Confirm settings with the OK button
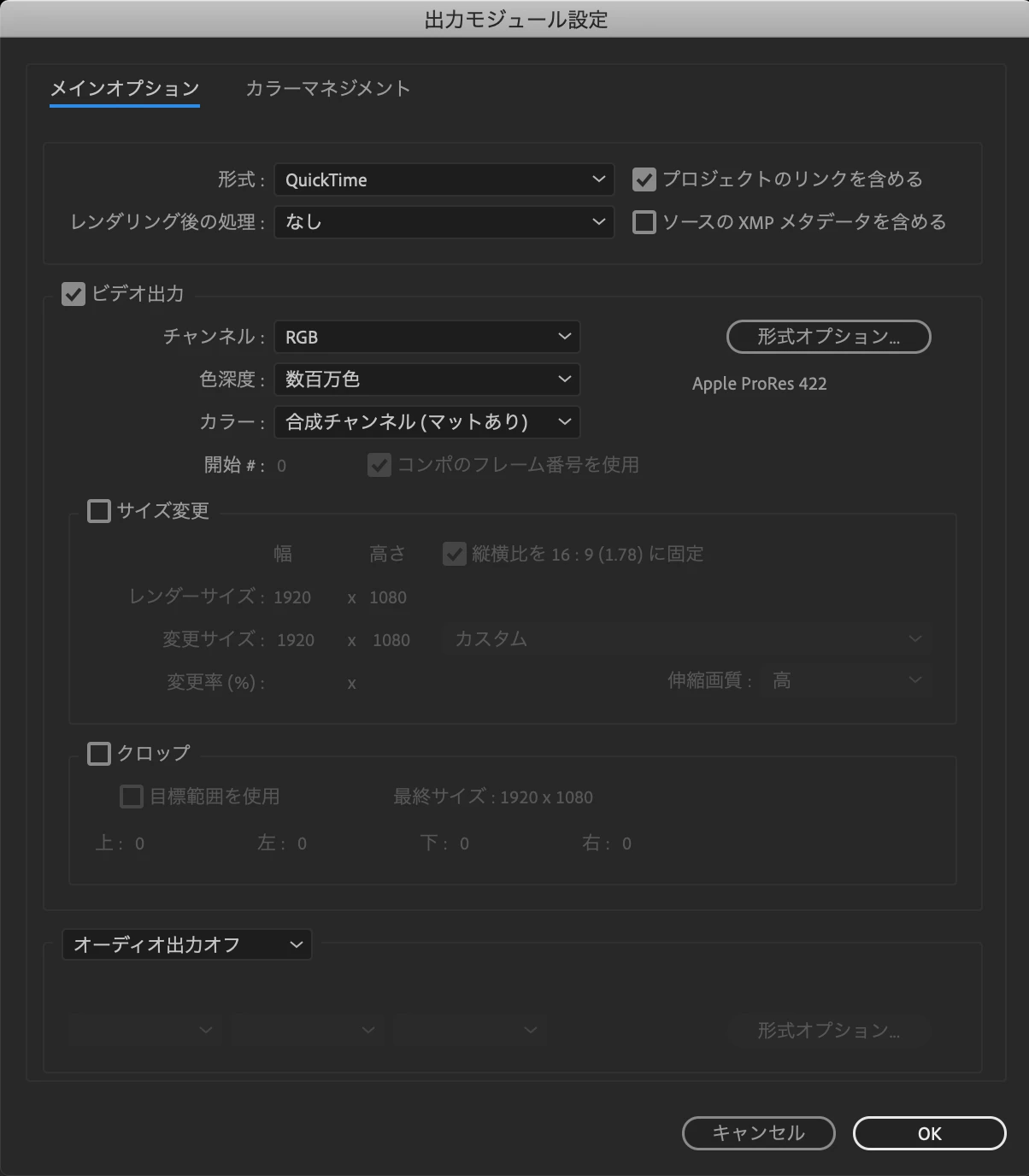Screen dimensions: 1029x1176 (x=929, y=1133)
